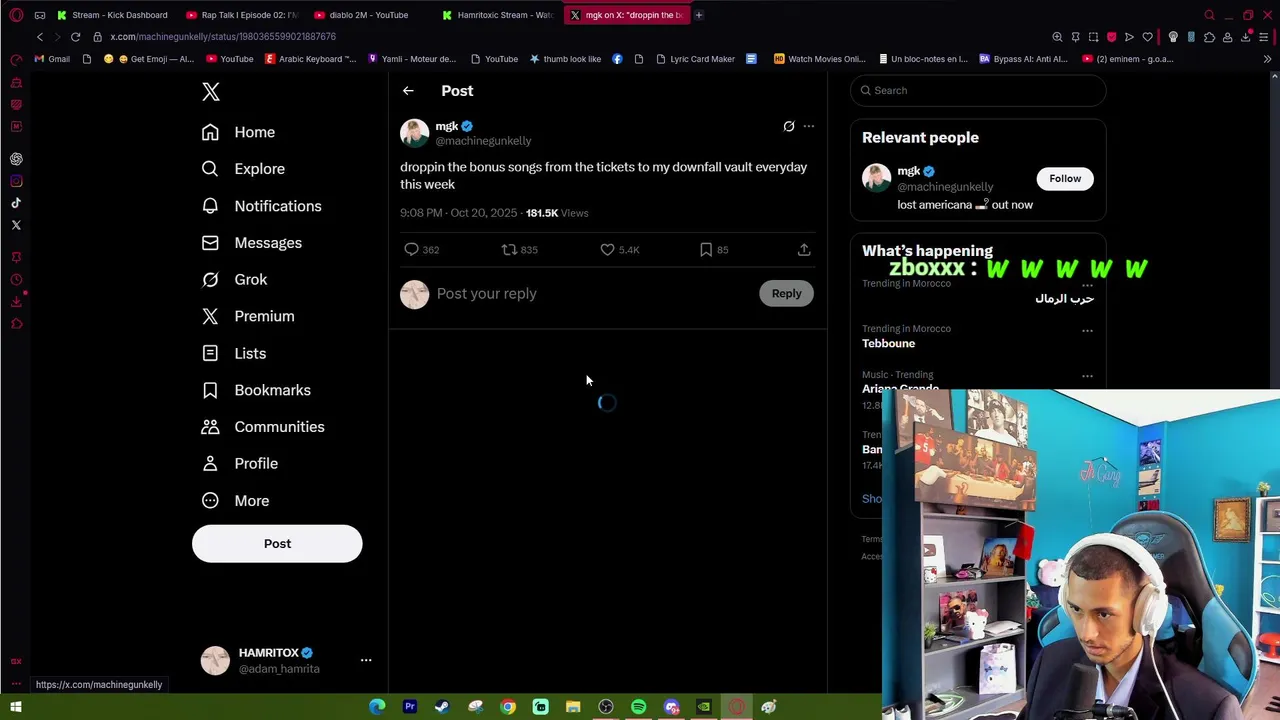1280x720 pixels.
Task: Open Gmail bookmark
Action: tap(52, 59)
